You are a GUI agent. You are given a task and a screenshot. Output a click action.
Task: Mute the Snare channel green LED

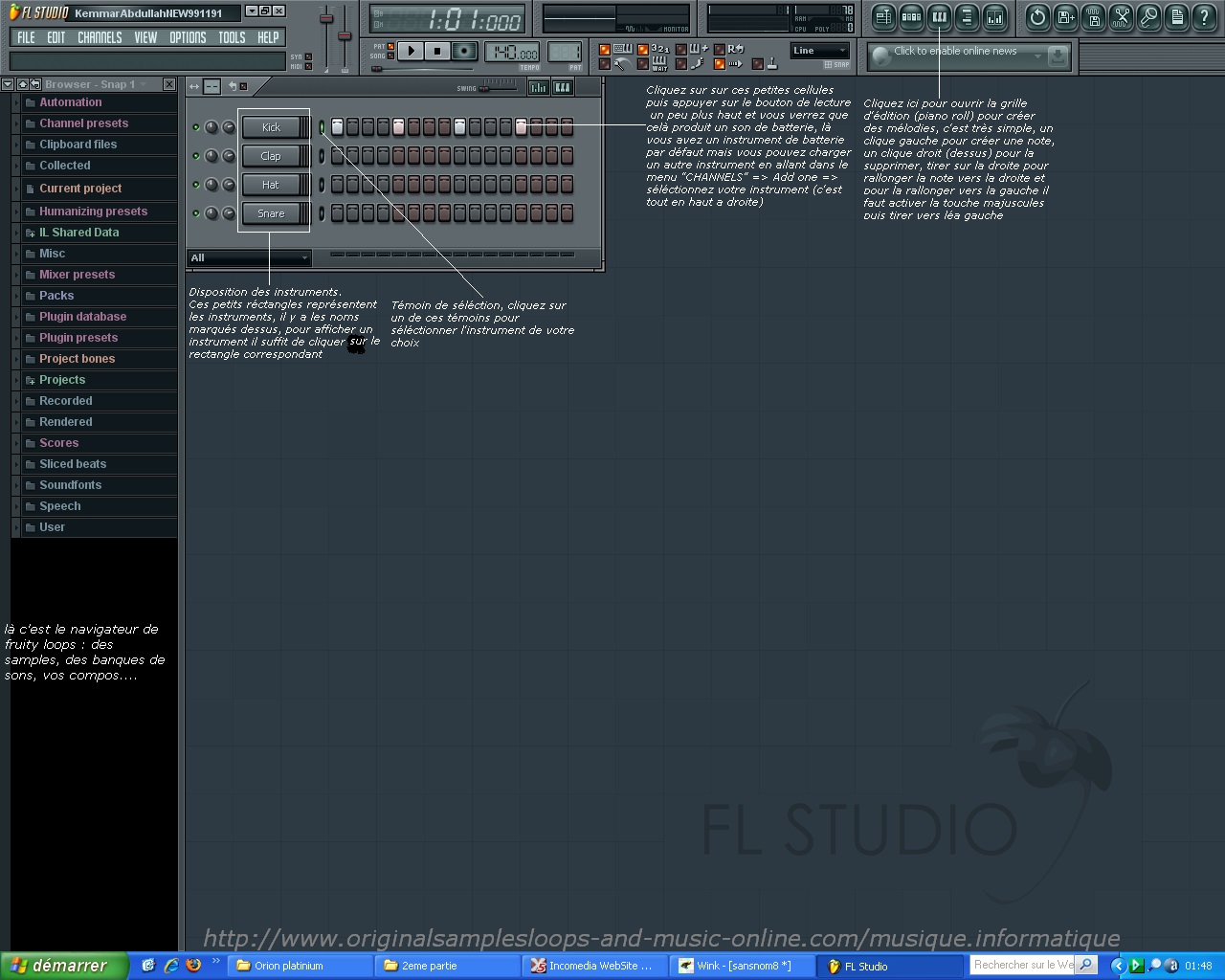click(x=196, y=213)
